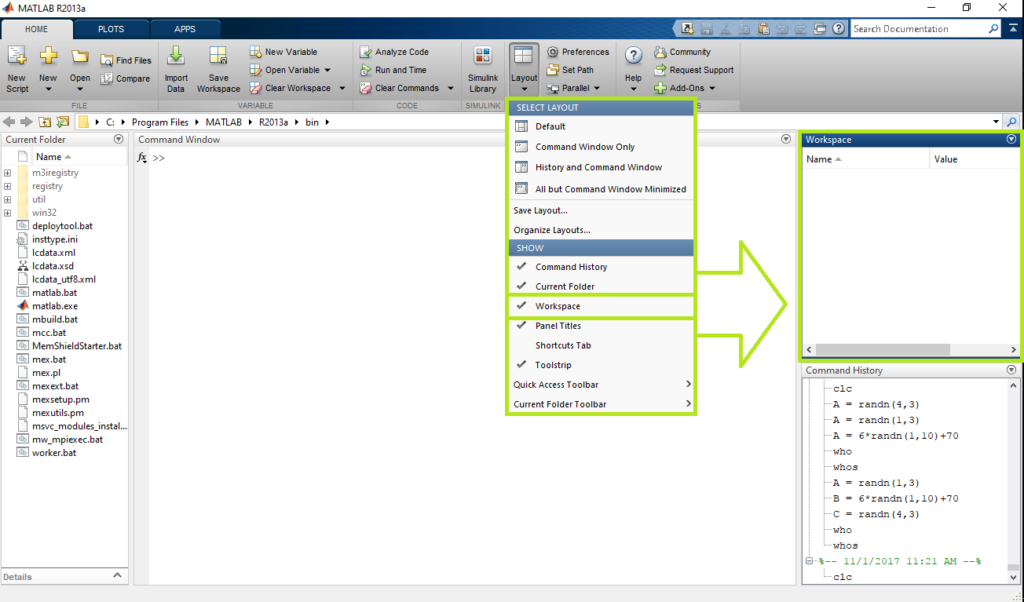The height and width of the screenshot is (602, 1024).
Task: Click the Help question mark icon
Action: pos(633,57)
